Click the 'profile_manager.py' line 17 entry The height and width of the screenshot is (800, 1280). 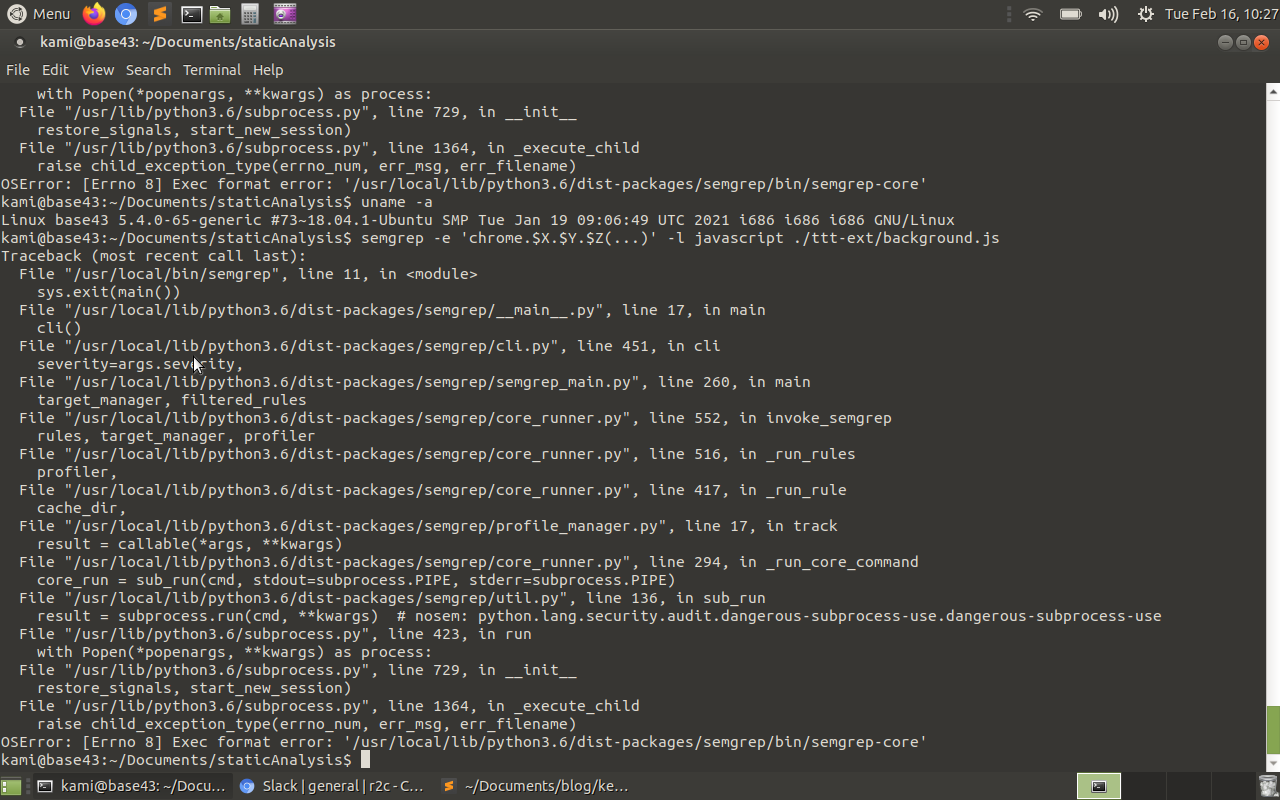(428, 526)
